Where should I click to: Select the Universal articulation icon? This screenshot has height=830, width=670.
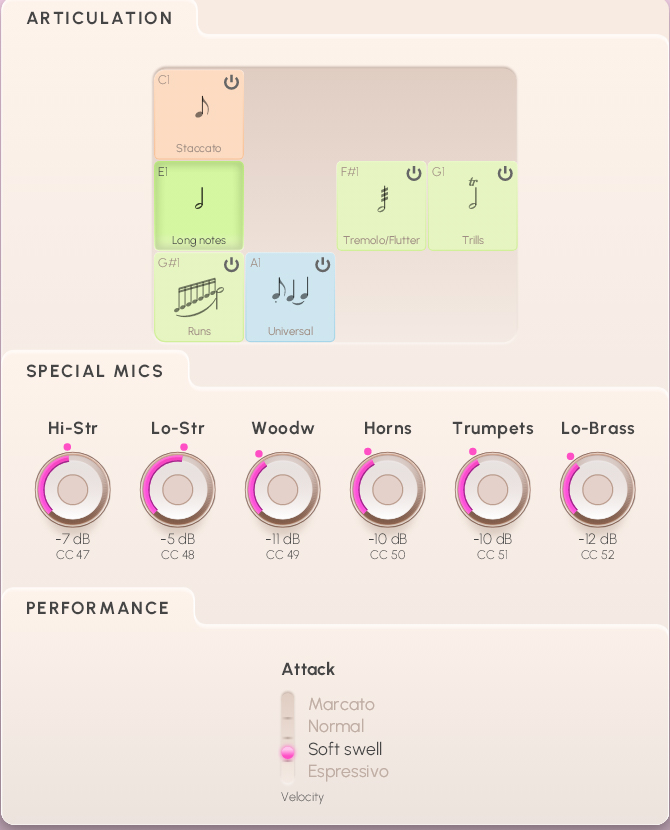coord(290,291)
